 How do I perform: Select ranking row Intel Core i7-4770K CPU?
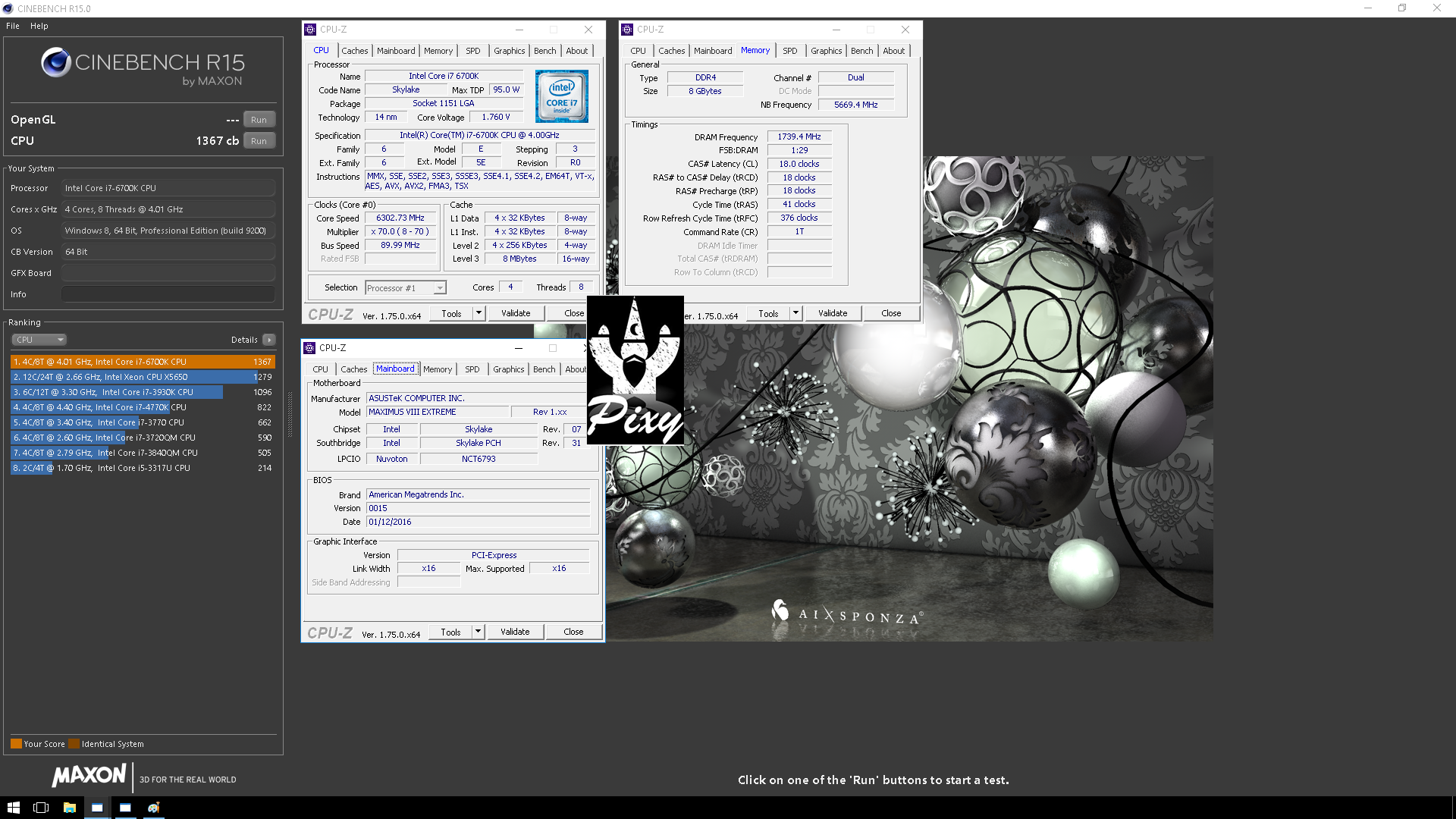(143, 407)
